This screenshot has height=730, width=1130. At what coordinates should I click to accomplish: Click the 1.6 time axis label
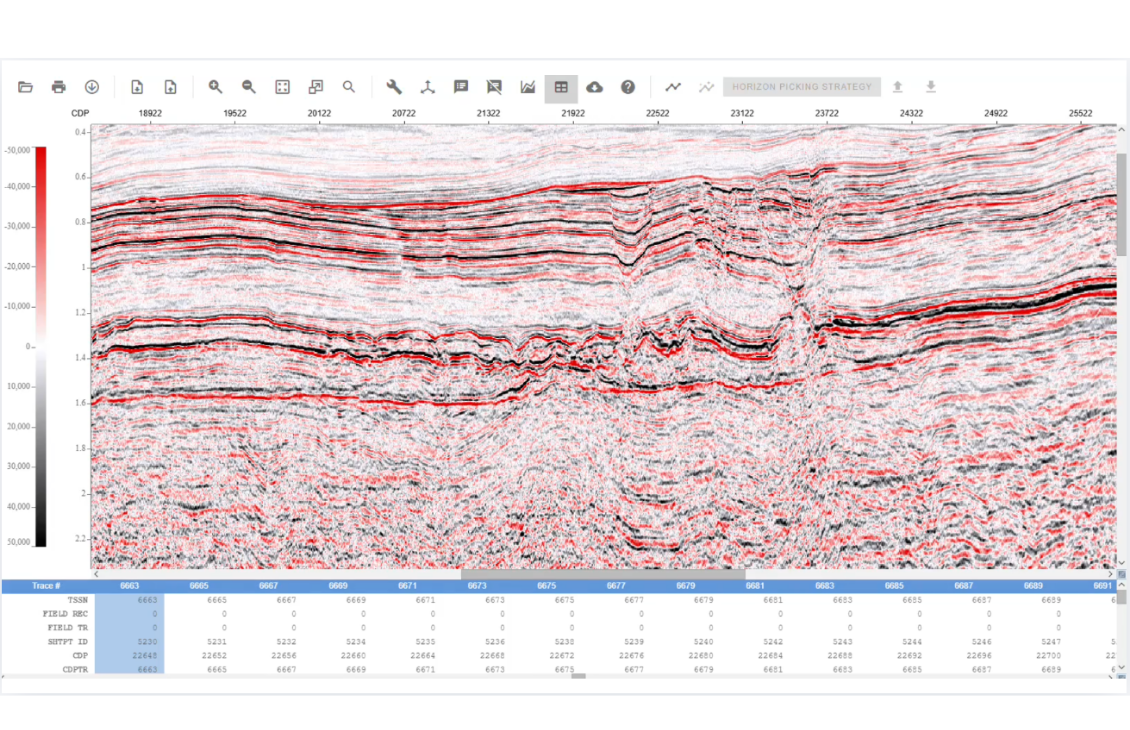(80, 403)
